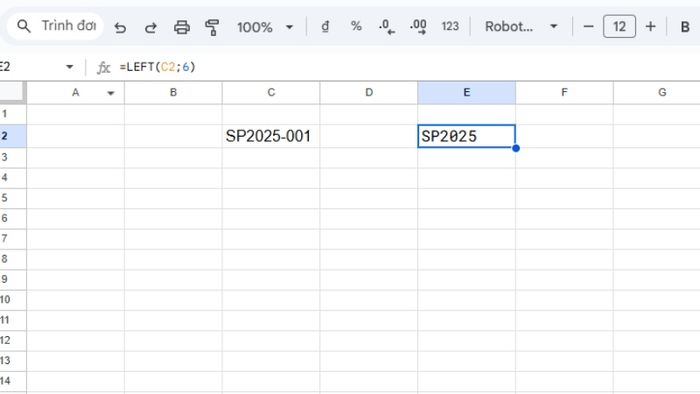
Task: Open column A dropdown arrow
Action: pyautogui.click(x=111, y=93)
